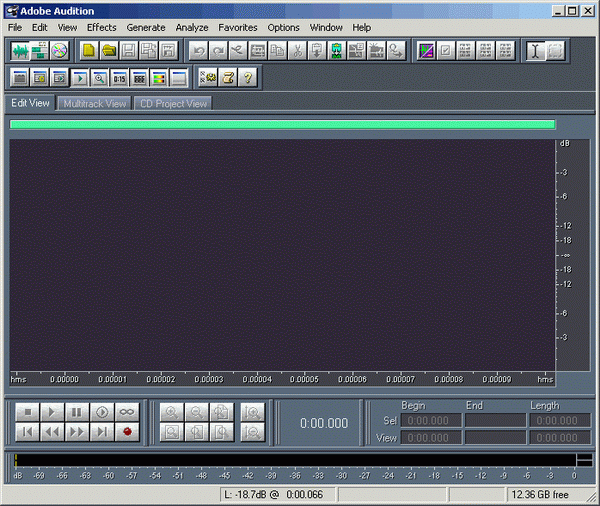Switch to the CD Project View tab
Screen dimensions: 600x506
[x=173, y=104]
